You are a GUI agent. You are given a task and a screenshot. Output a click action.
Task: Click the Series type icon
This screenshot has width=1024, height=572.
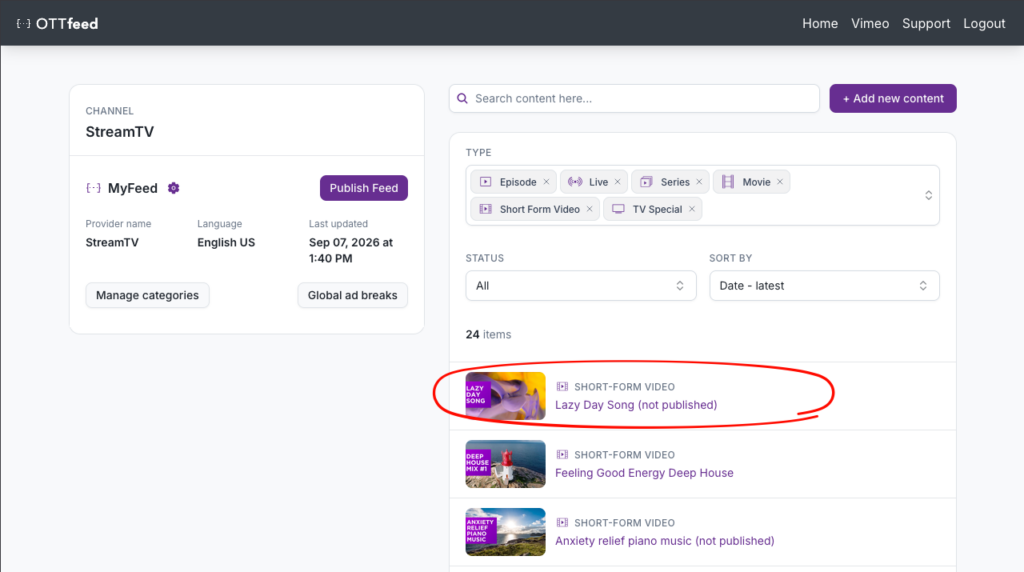pyautogui.click(x=646, y=182)
